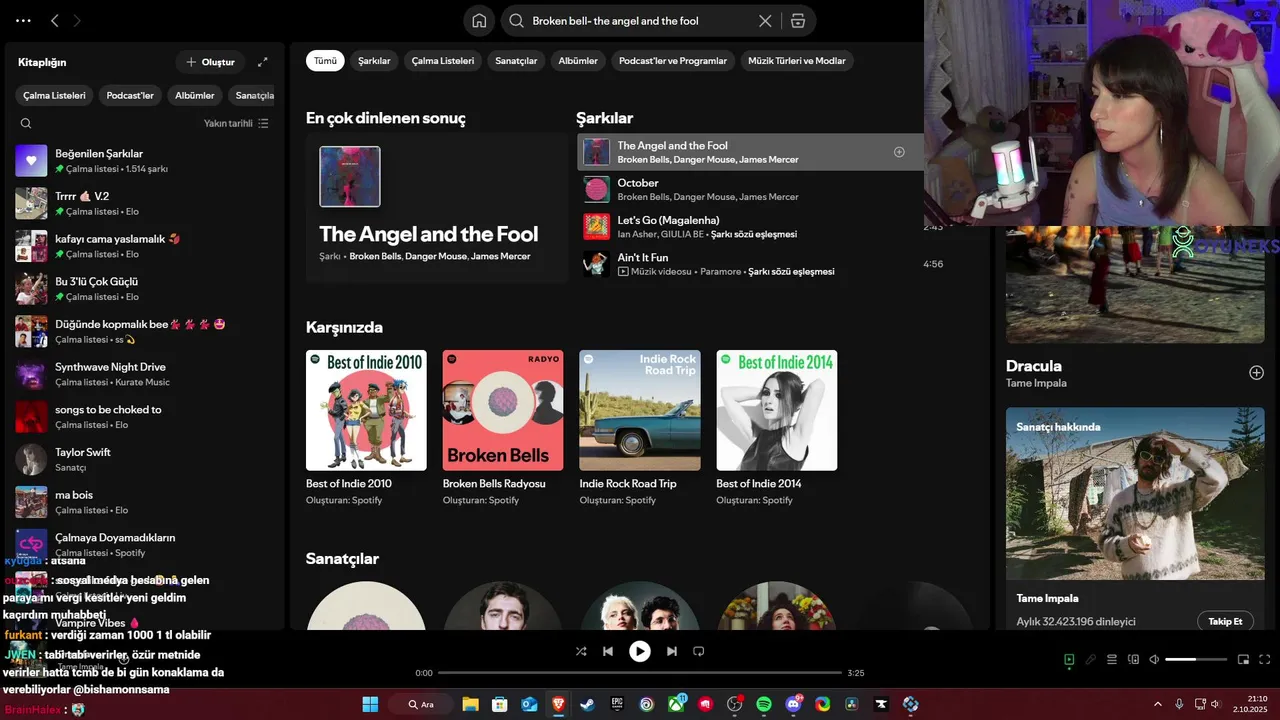
Task: Open the Best of Indie 2014 playlist
Action: [777, 427]
